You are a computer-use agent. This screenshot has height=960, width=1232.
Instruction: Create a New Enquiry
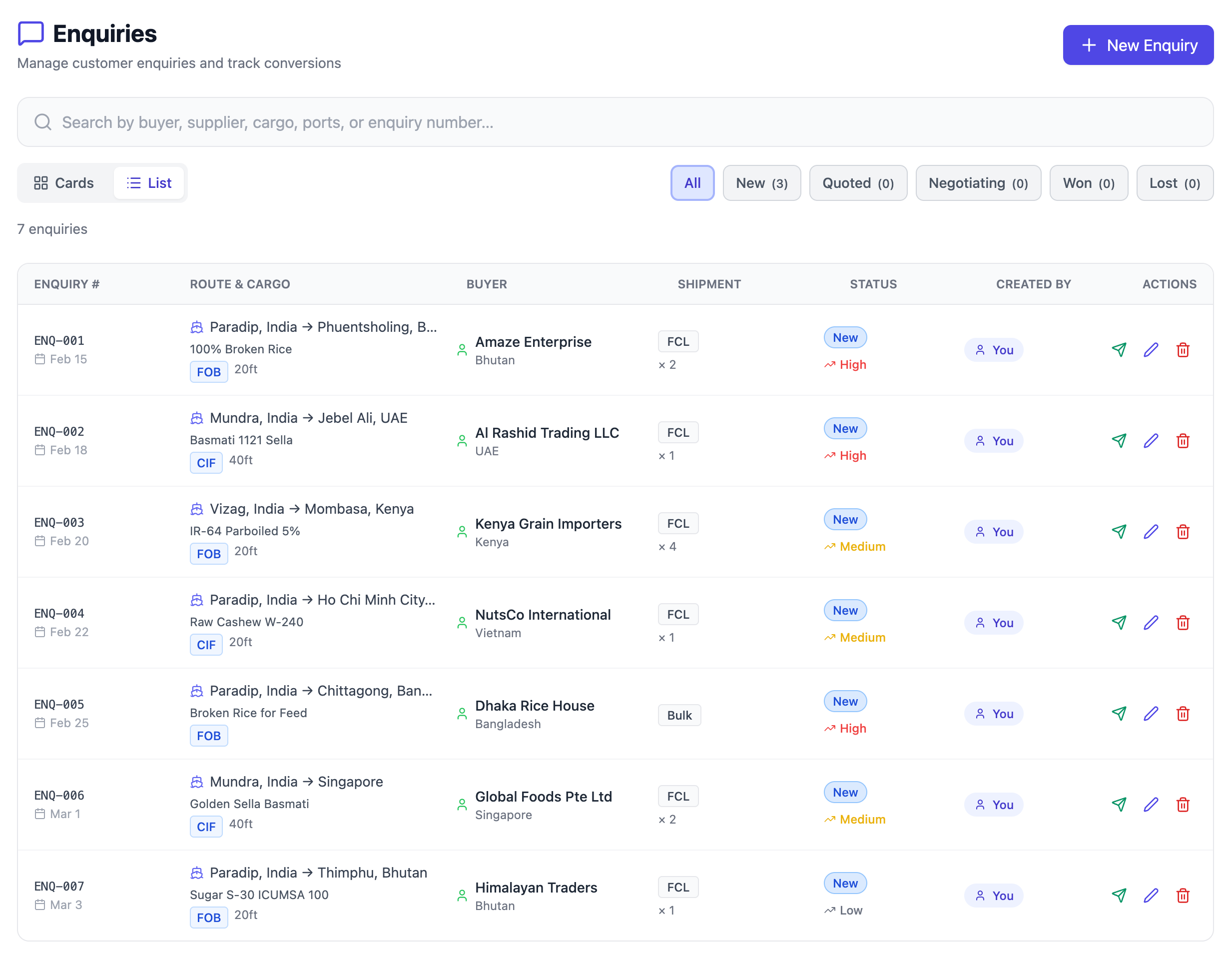point(1138,44)
